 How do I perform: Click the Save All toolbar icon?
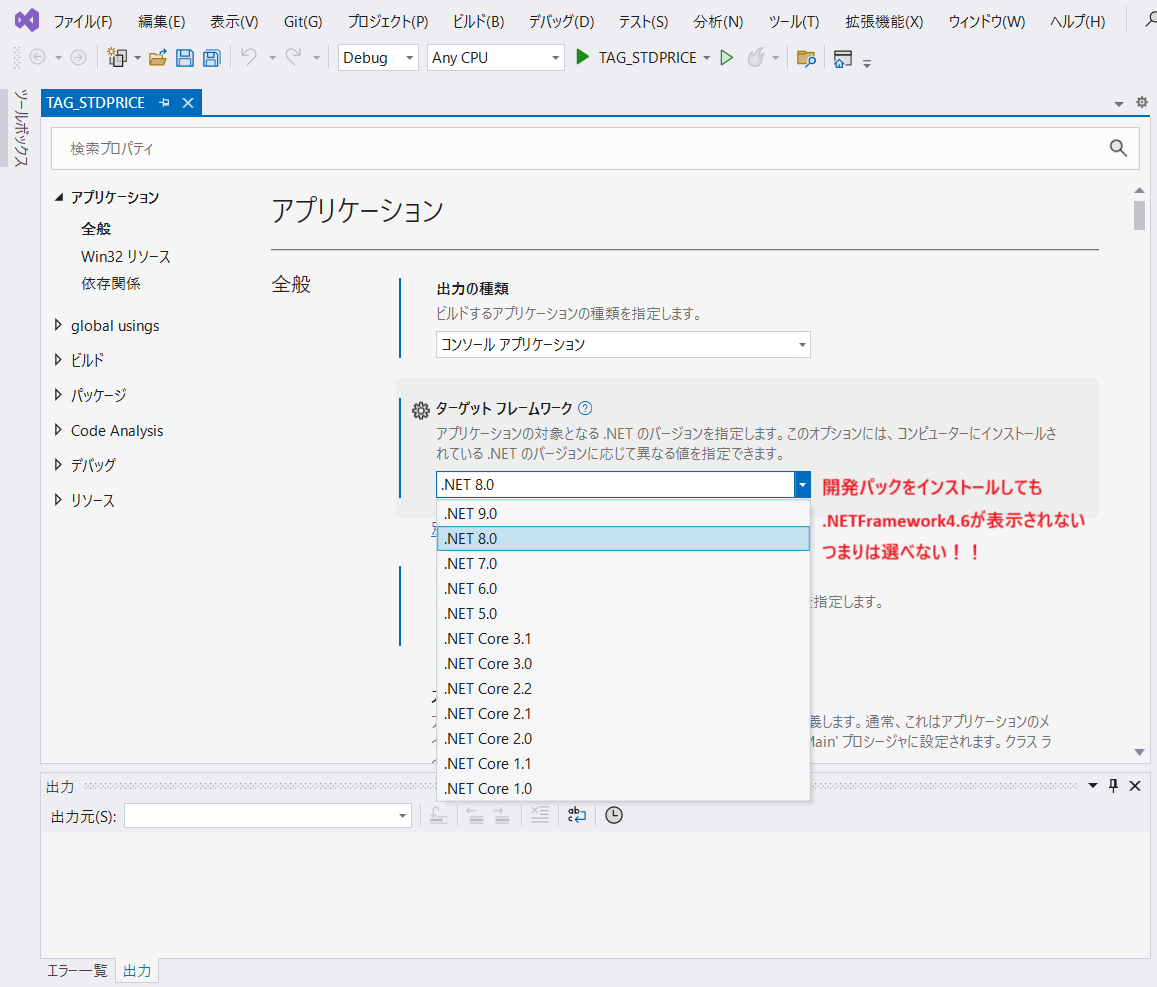coord(211,58)
